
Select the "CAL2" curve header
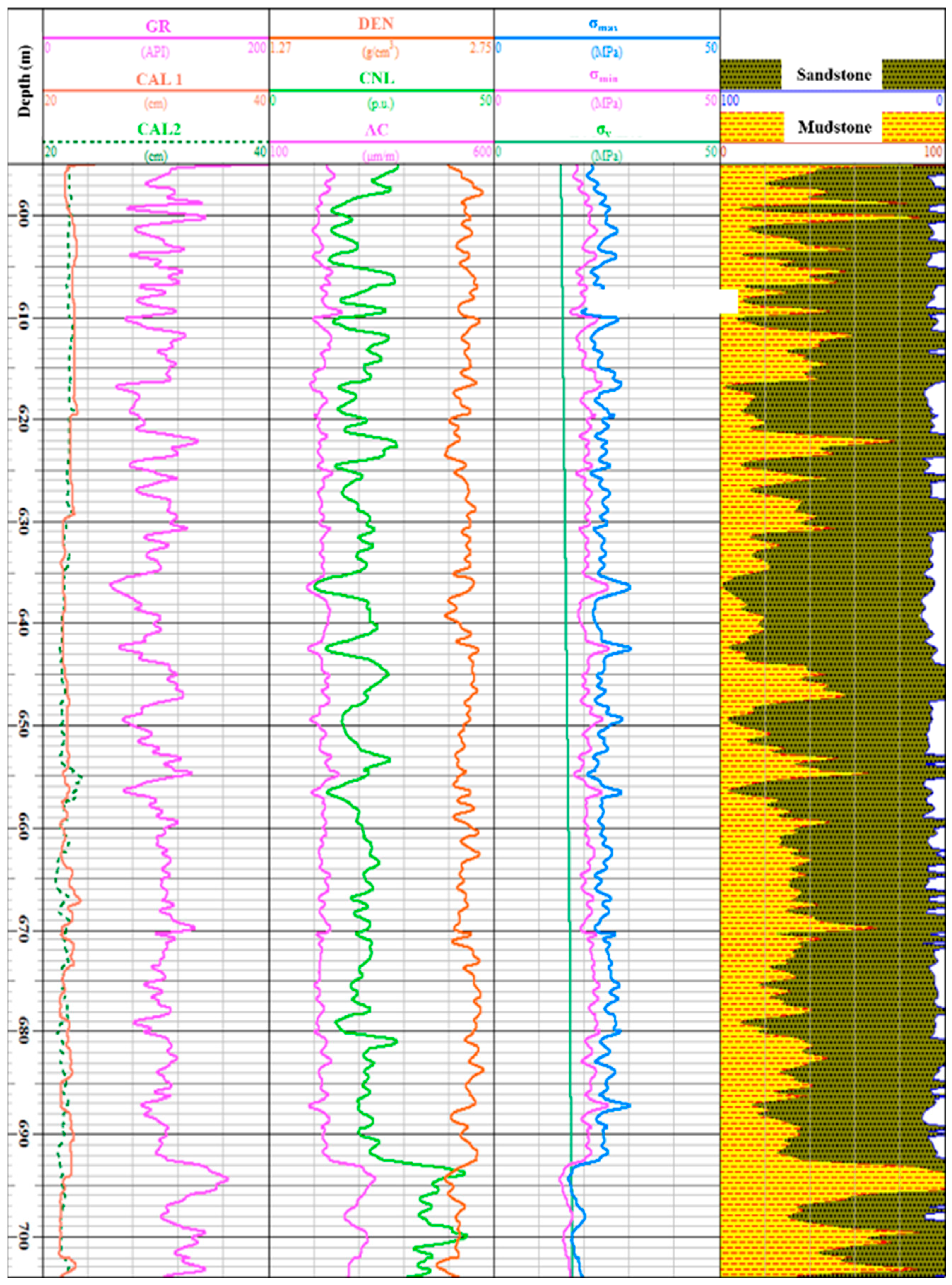coord(159,130)
